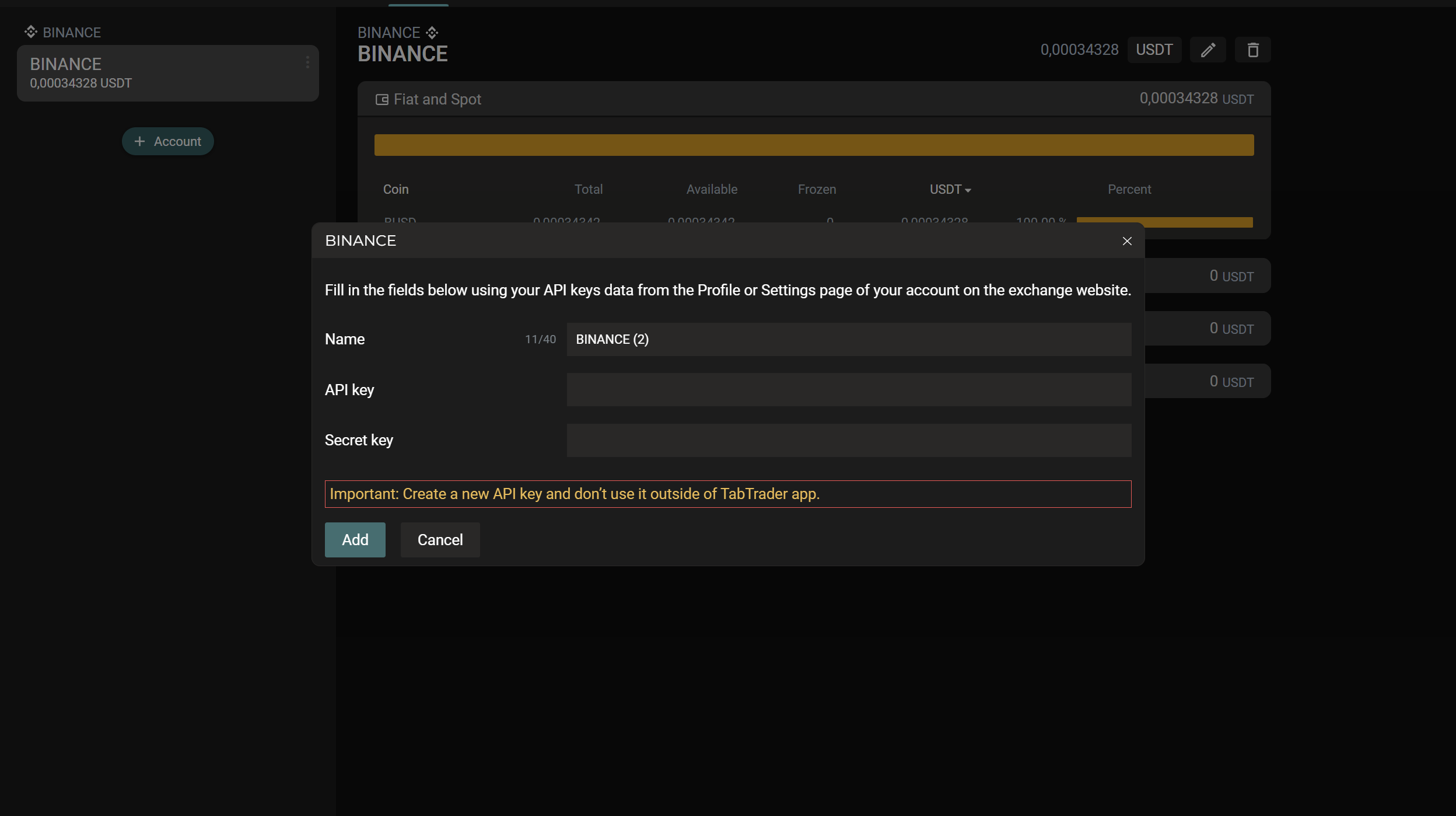Collapse the Fiat and Spot section header
Viewport: 1456px width, 816px height.
[x=814, y=99]
